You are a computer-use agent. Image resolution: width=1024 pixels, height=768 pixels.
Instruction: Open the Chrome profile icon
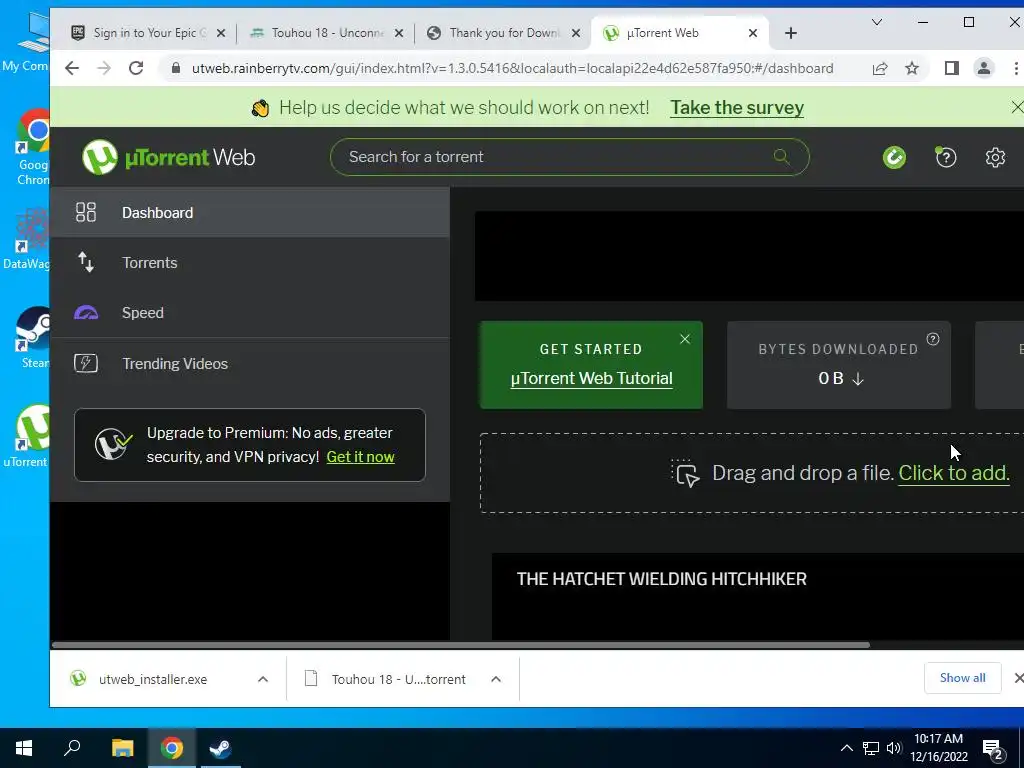984,68
